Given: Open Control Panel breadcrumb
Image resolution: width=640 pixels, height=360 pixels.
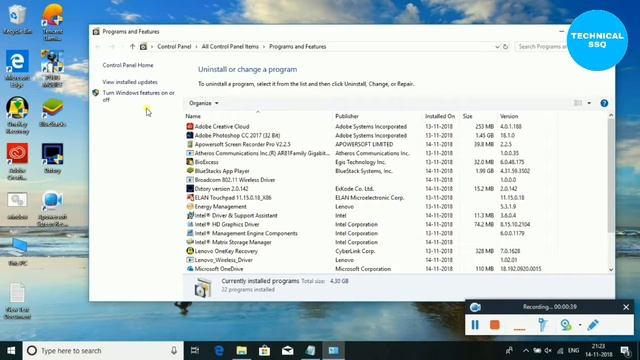Looking at the screenshot, I should tap(174, 47).
